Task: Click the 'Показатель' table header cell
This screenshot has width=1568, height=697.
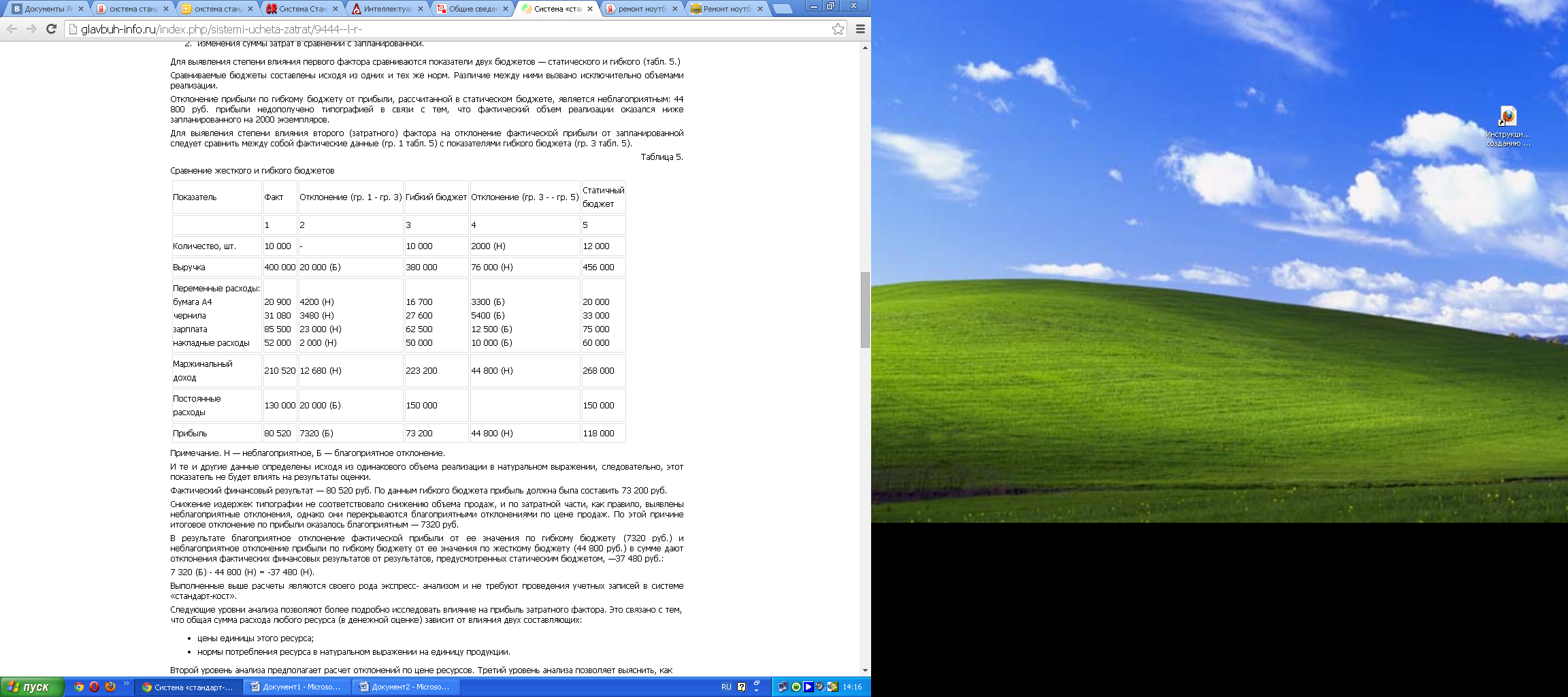Action: click(x=216, y=197)
